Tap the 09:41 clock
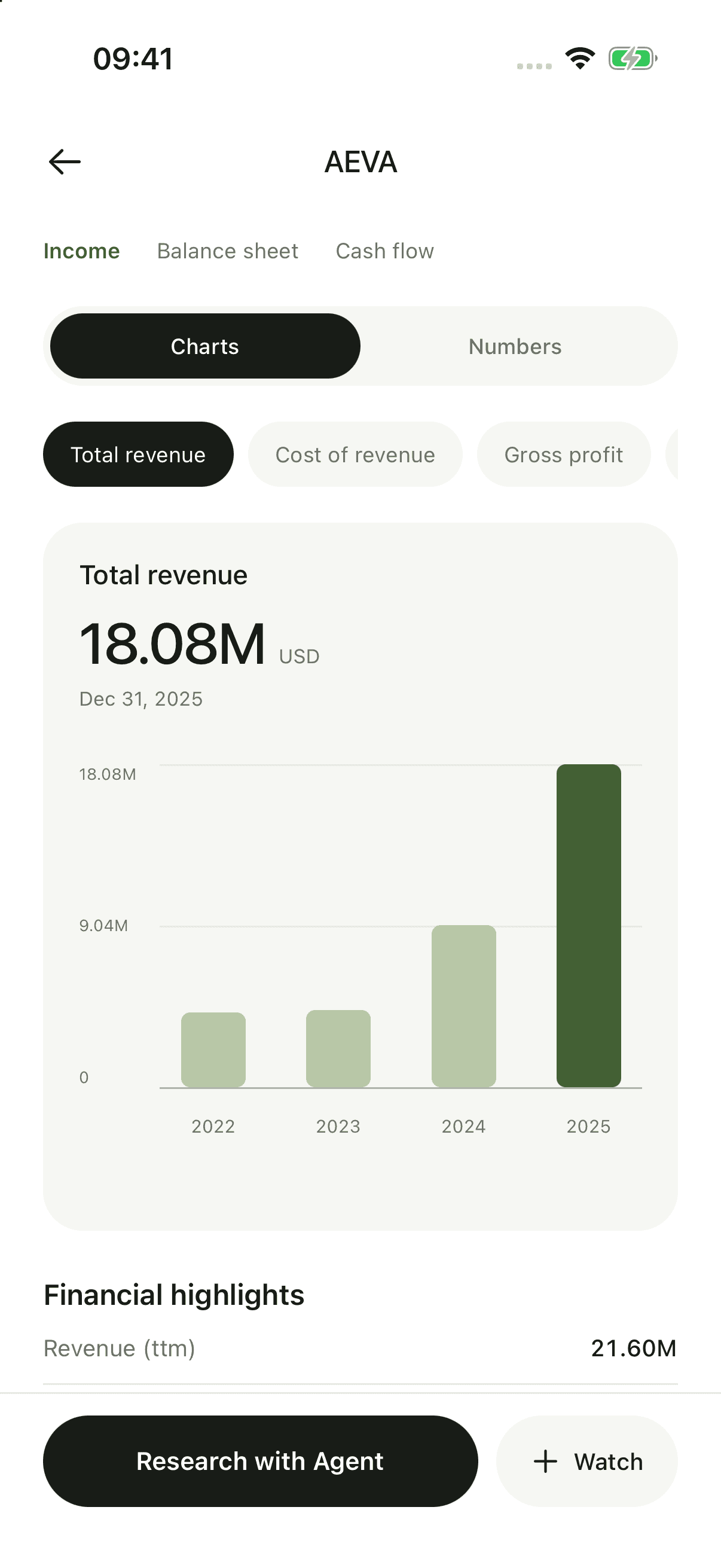Viewport: 721px width, 1568px height. pyautogui.click(x=133, y=59)
